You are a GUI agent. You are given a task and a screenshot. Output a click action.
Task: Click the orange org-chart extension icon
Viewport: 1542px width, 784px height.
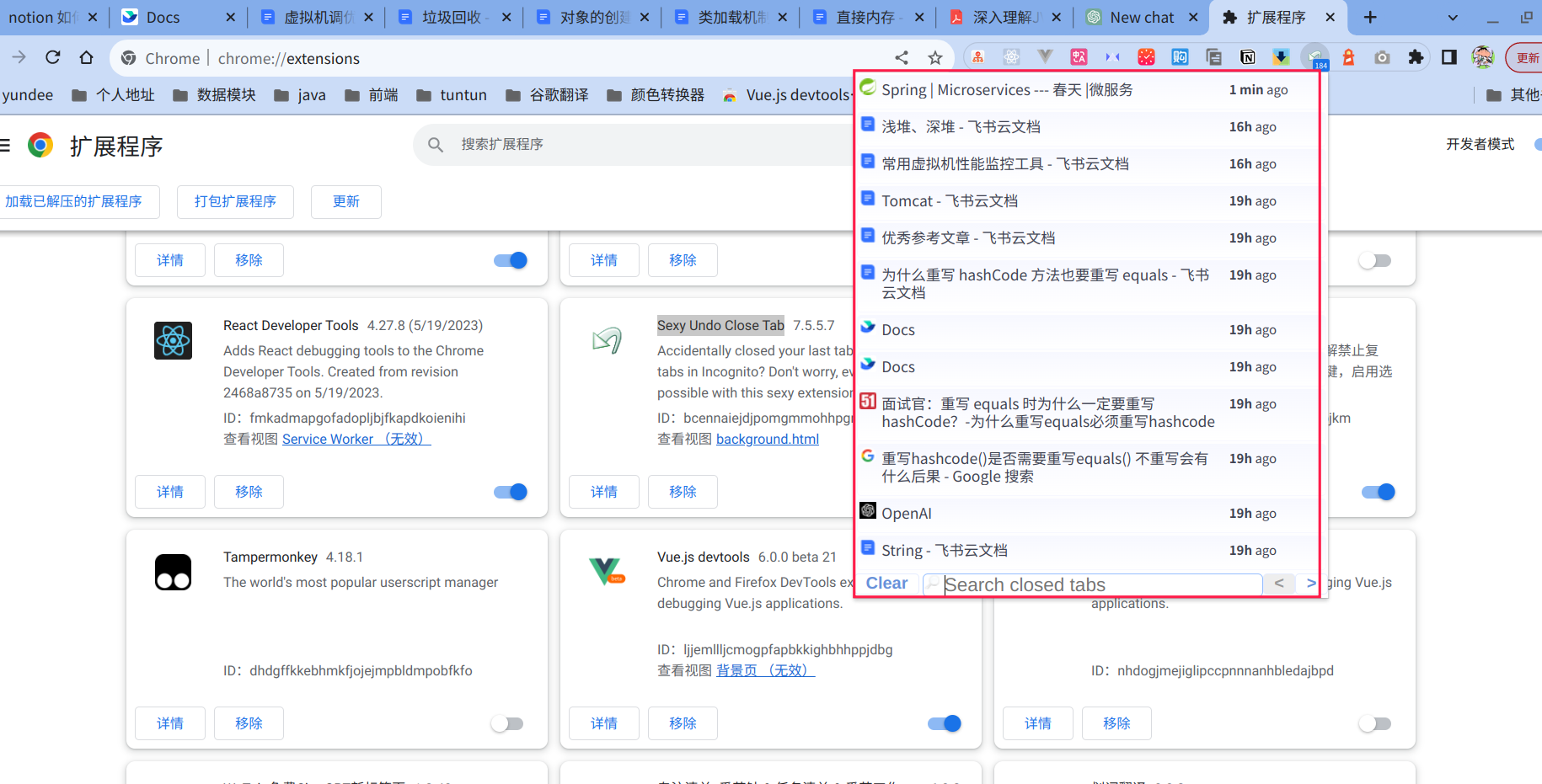click(x=977, y=57)
